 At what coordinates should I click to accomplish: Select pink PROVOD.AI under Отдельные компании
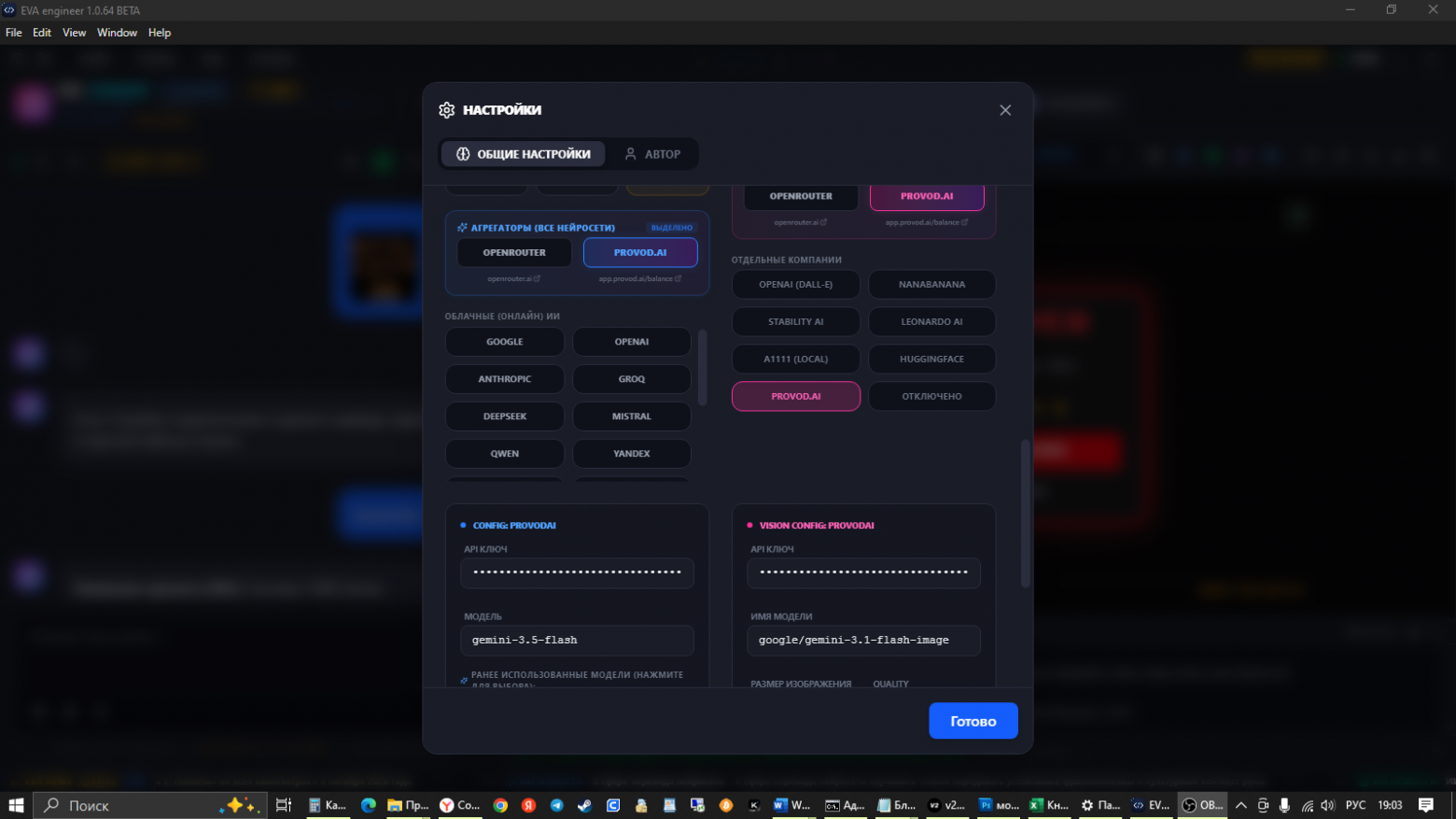click(796, 396)
